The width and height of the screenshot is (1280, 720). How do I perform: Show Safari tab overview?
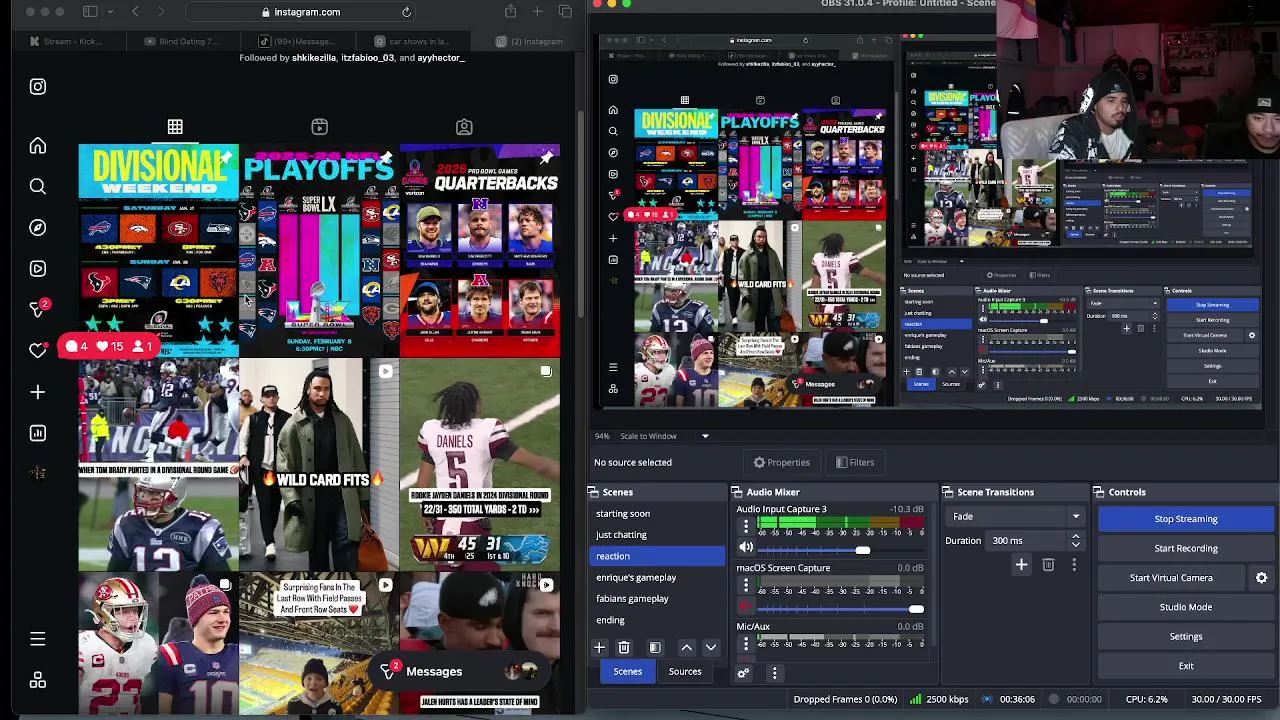[565, 12]
